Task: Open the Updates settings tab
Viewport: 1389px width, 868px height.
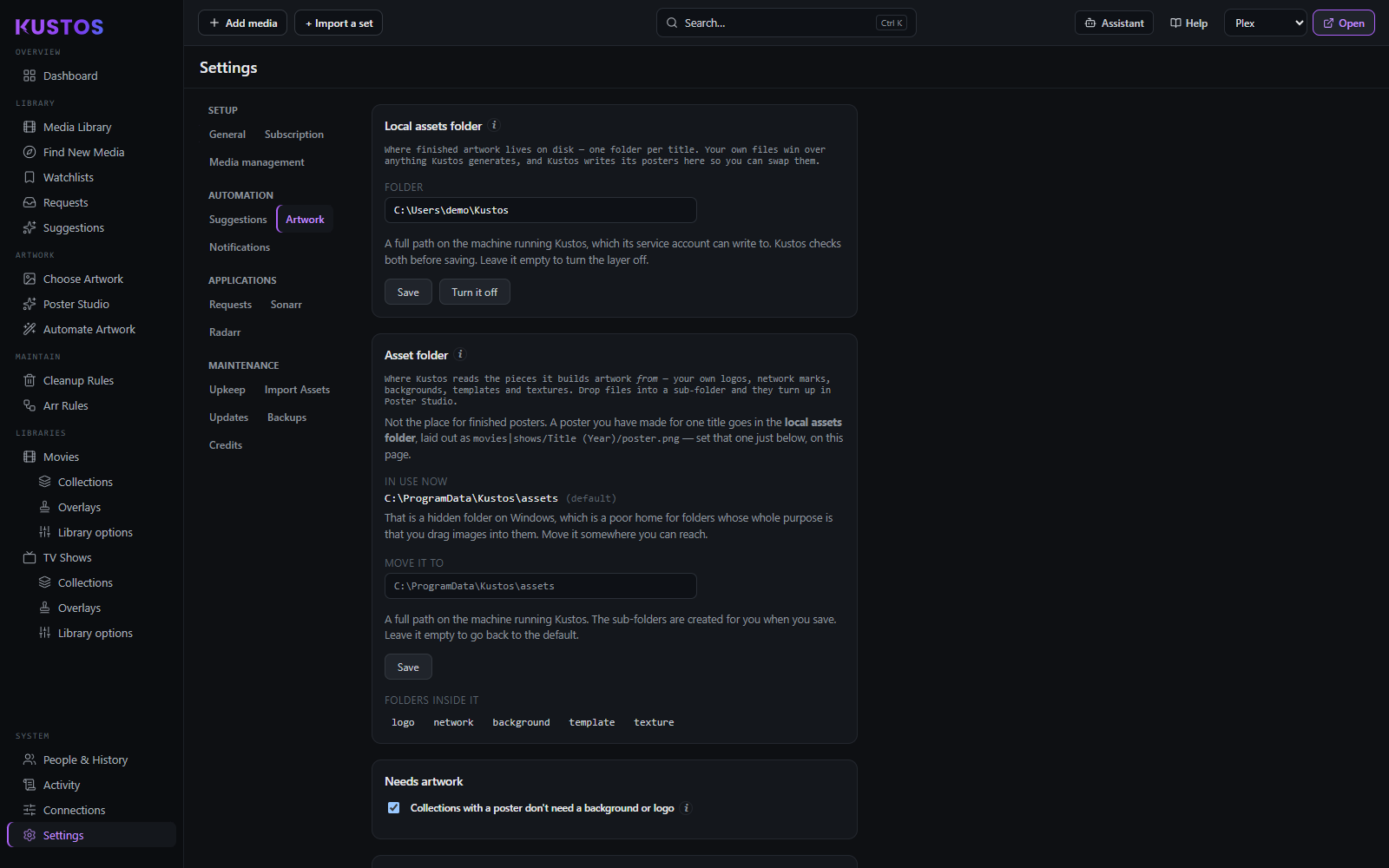Action: point(229,418)
